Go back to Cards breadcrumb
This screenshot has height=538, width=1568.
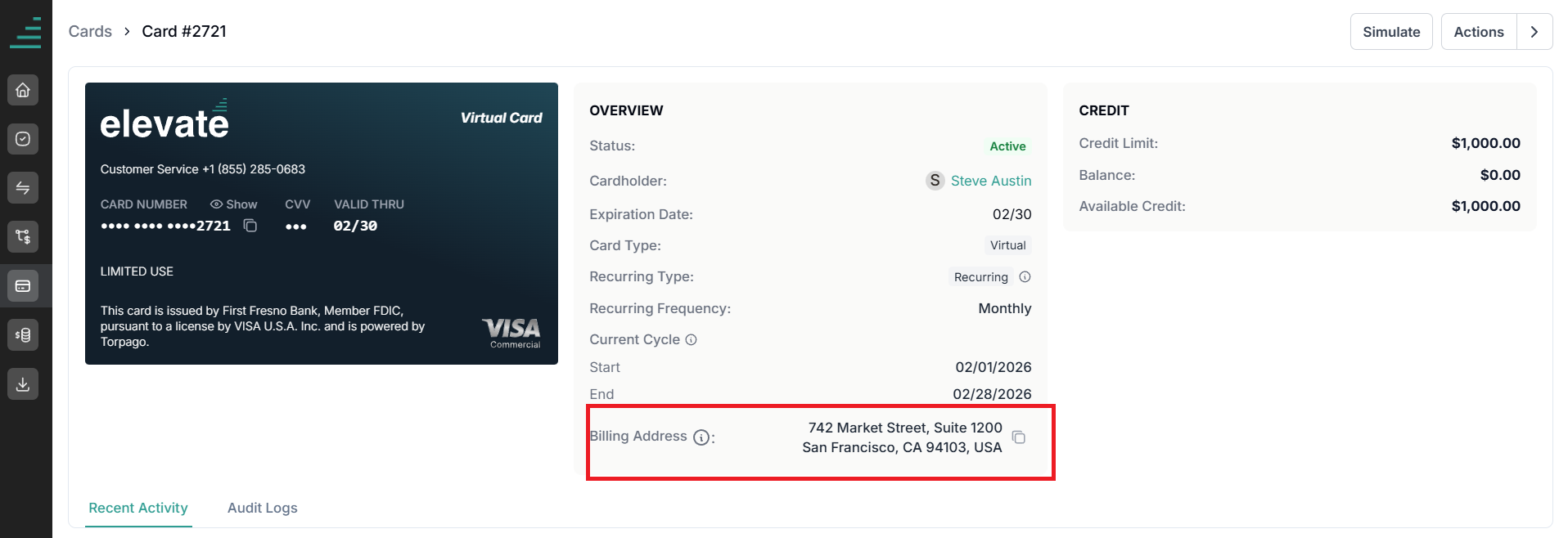tap(90, 31)
